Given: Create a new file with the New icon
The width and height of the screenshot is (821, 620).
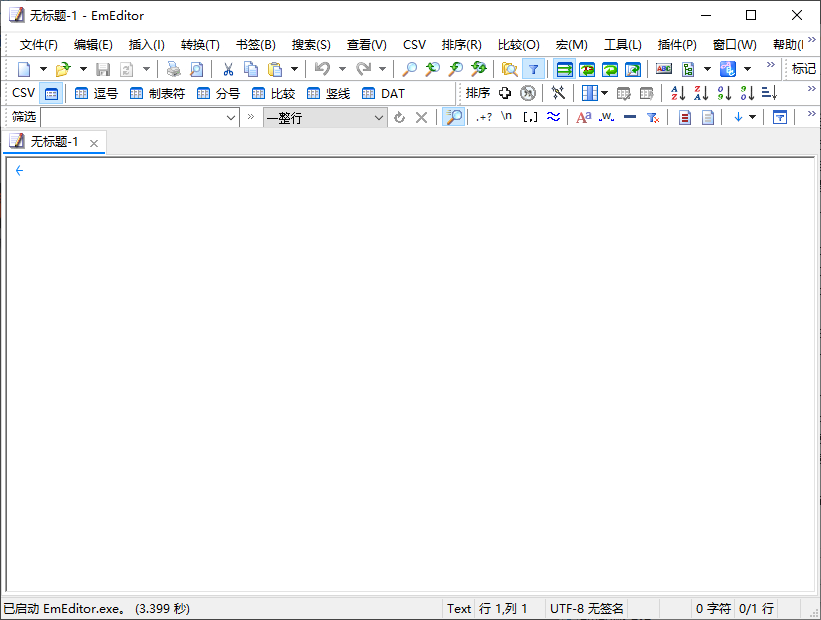Looking at the screenshot, I should tap(24, 69).
